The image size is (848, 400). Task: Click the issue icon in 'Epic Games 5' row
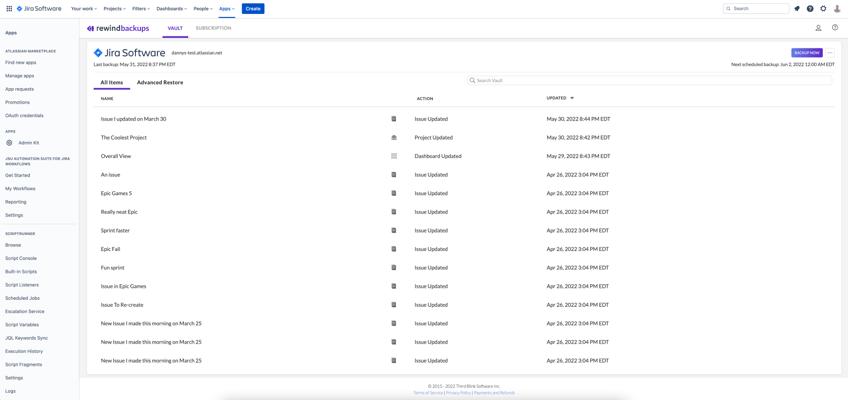click(394, 193)
